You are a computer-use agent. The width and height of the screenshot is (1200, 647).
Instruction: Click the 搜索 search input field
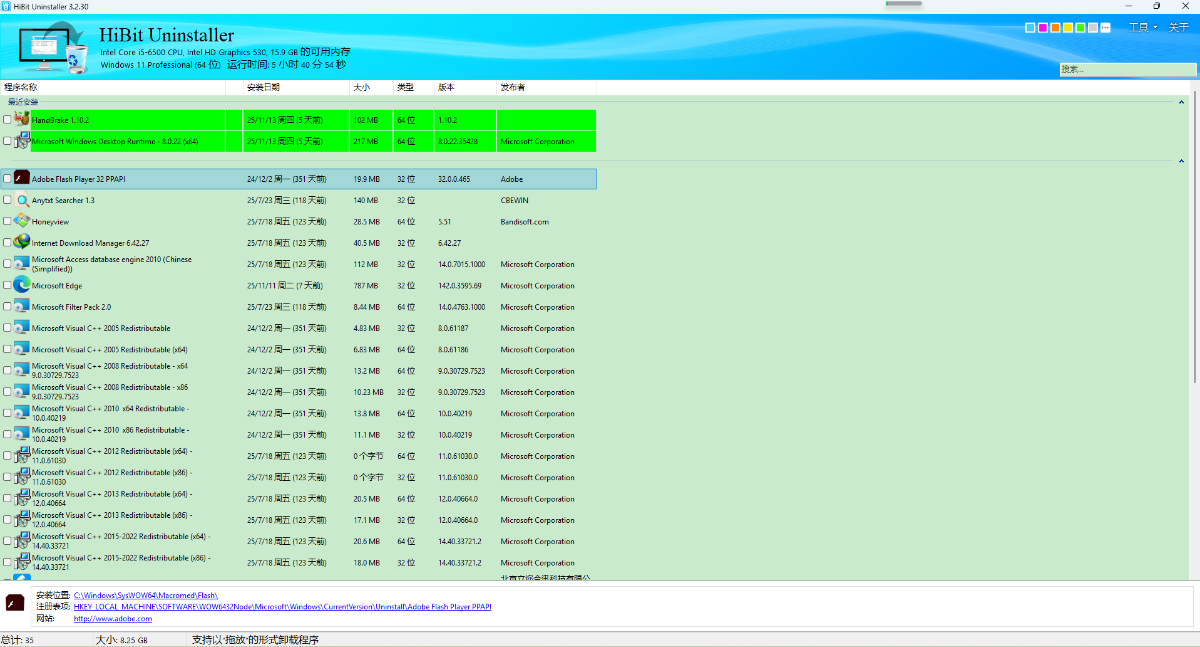1126,70
